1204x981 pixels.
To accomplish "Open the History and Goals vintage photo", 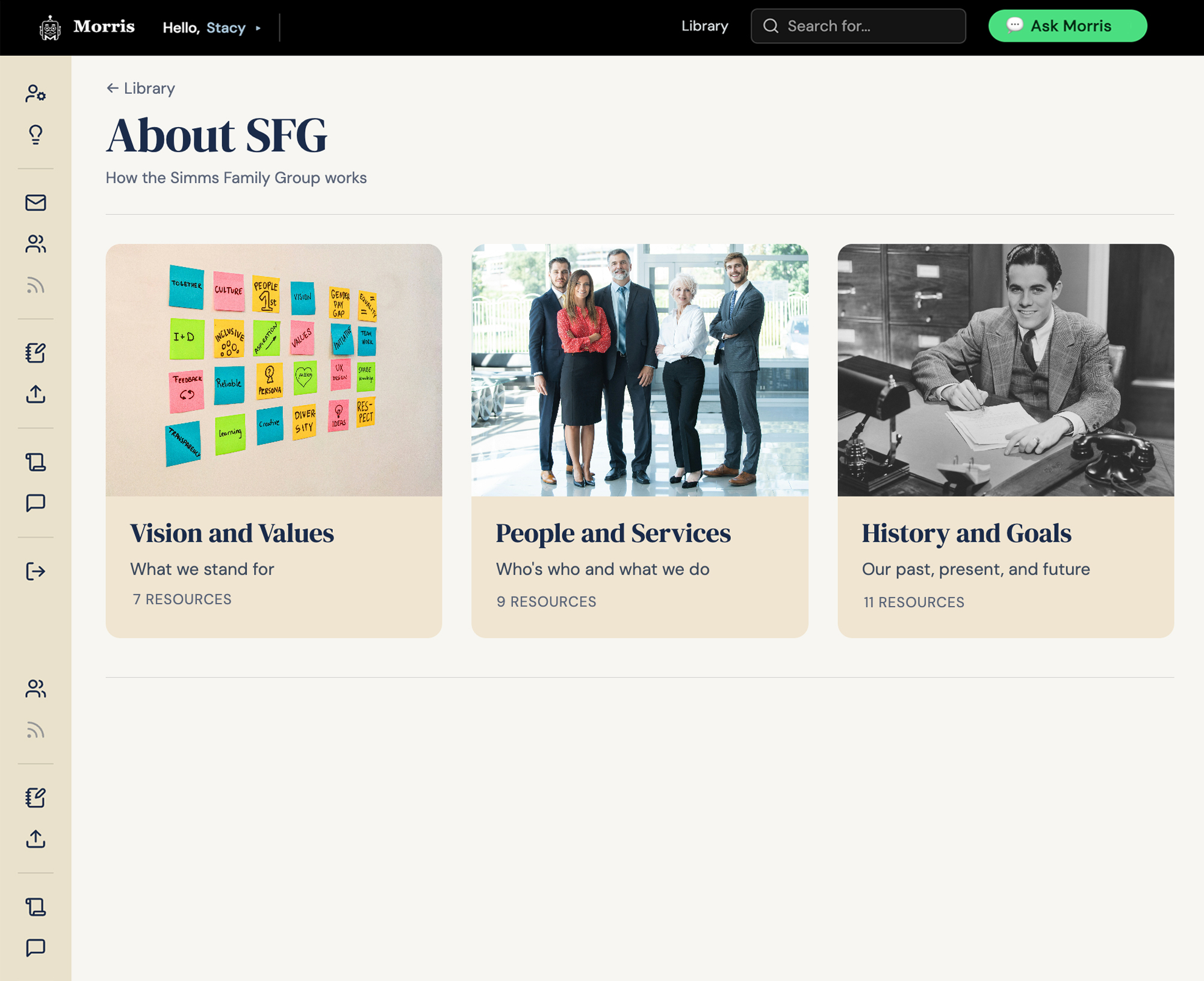I will tap(1005, 370).
